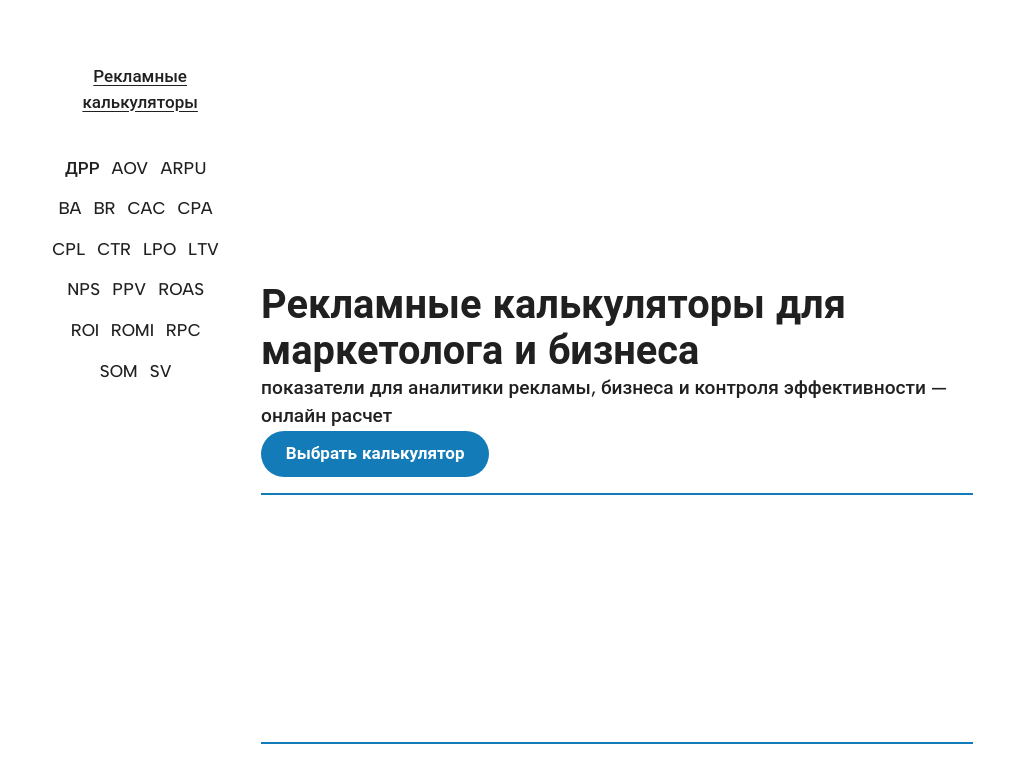1024x768 pixels.
Task: Click the subtitle text about показатели для аналитики рекламы
Action: point(603,402)
